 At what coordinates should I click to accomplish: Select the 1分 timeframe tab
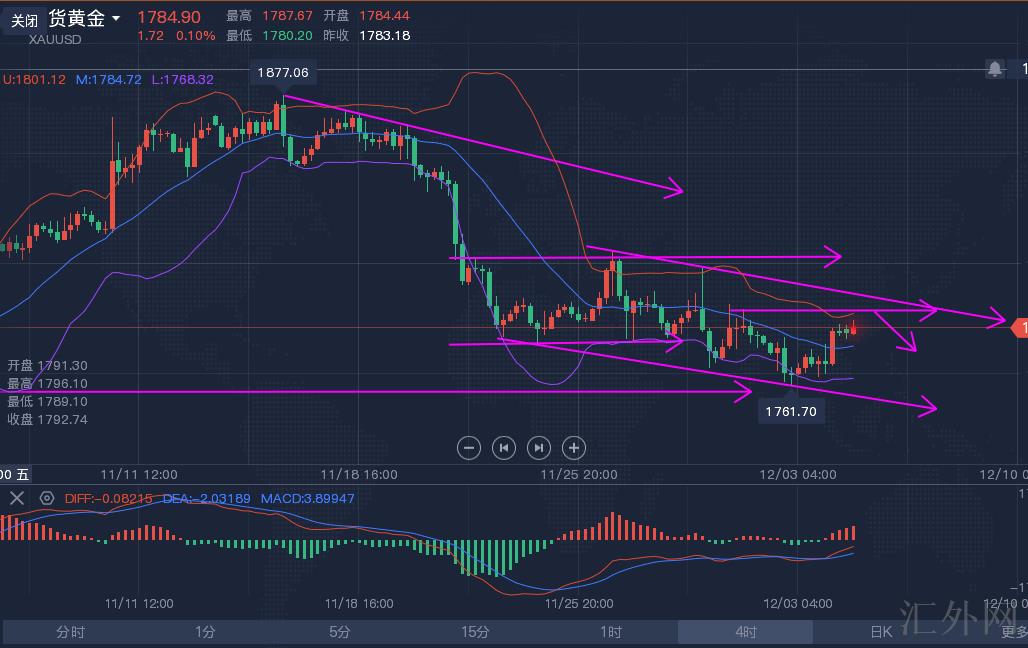205,631
